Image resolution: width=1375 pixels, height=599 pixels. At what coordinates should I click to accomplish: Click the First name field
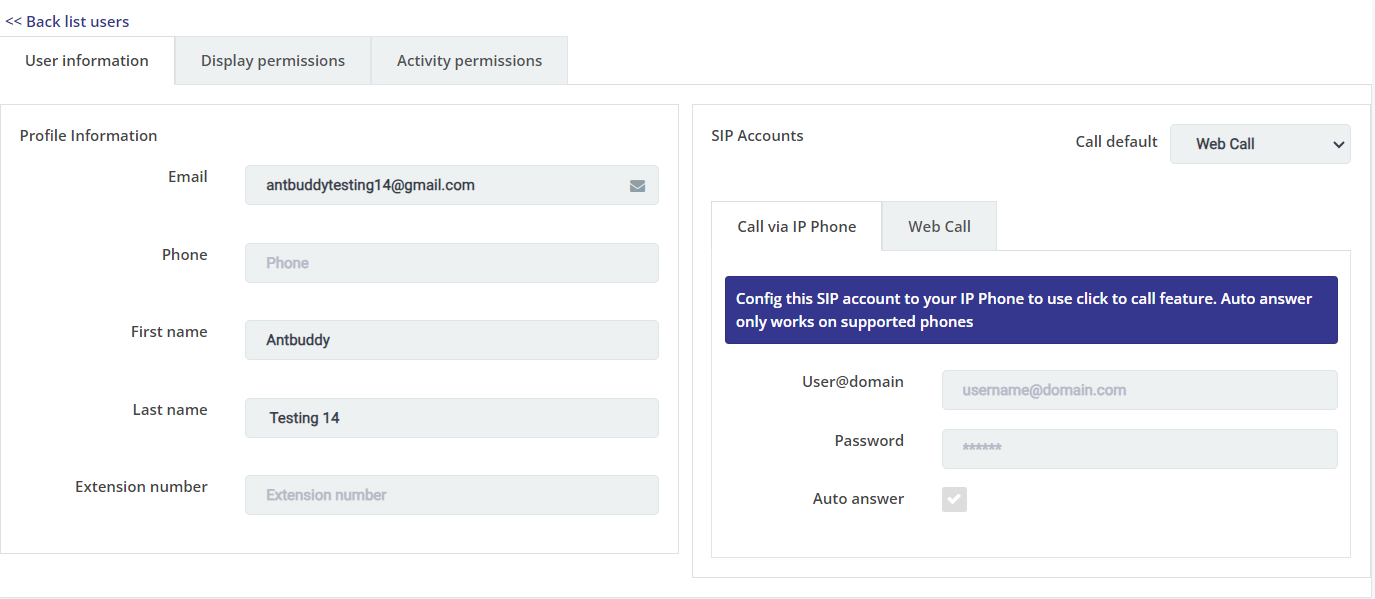tap(451, 340)
